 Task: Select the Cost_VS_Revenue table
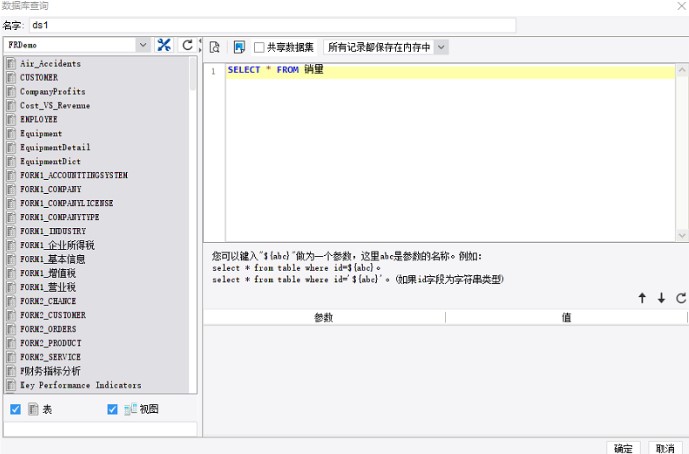[x=55, y=106]
